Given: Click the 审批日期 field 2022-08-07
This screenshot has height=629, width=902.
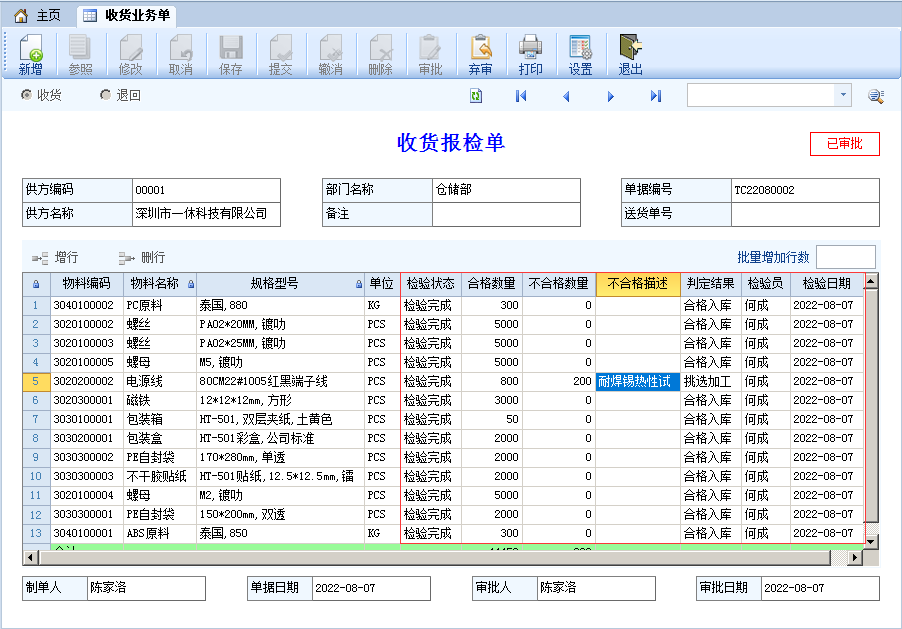Looking at the screenshot, I should click(820, 588).
